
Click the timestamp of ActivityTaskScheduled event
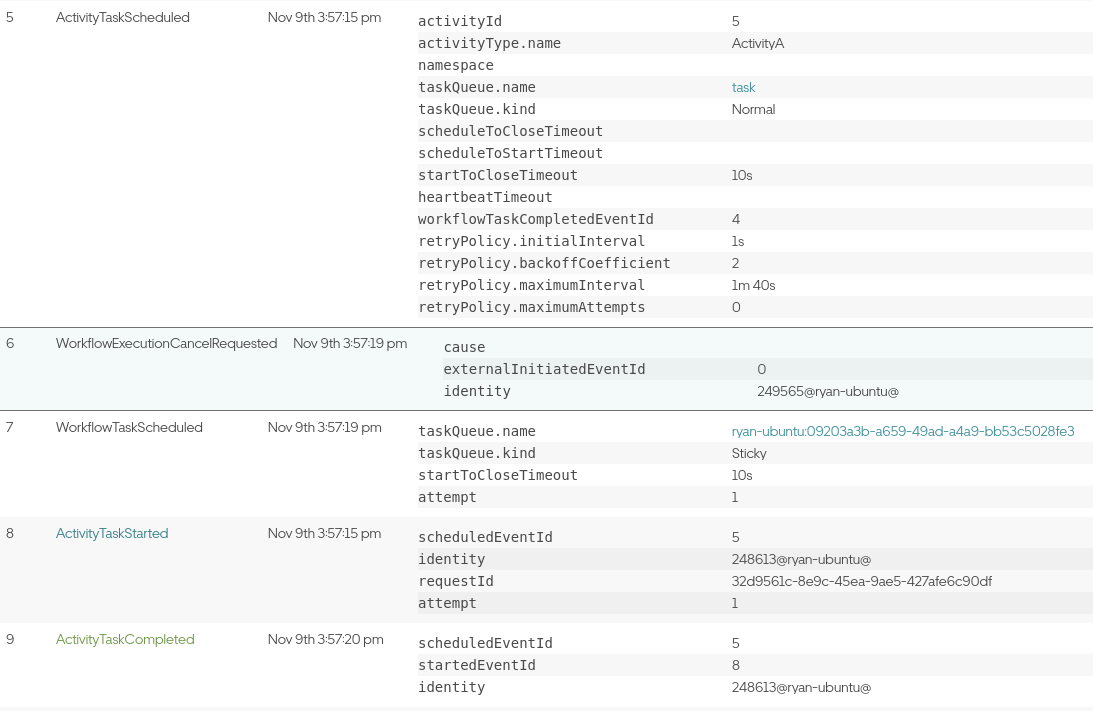tap(324, 17)
